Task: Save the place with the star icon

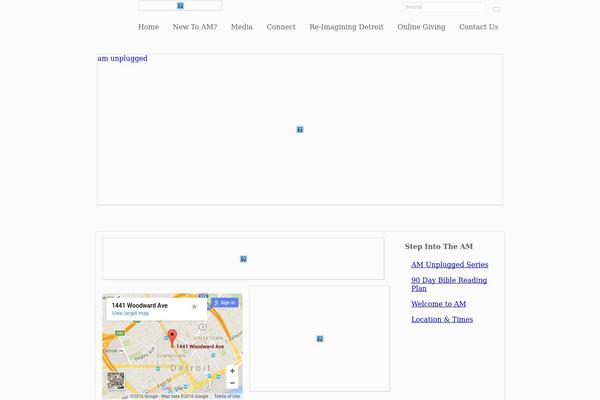Action: pyautogui.click(x=194, y=307)
